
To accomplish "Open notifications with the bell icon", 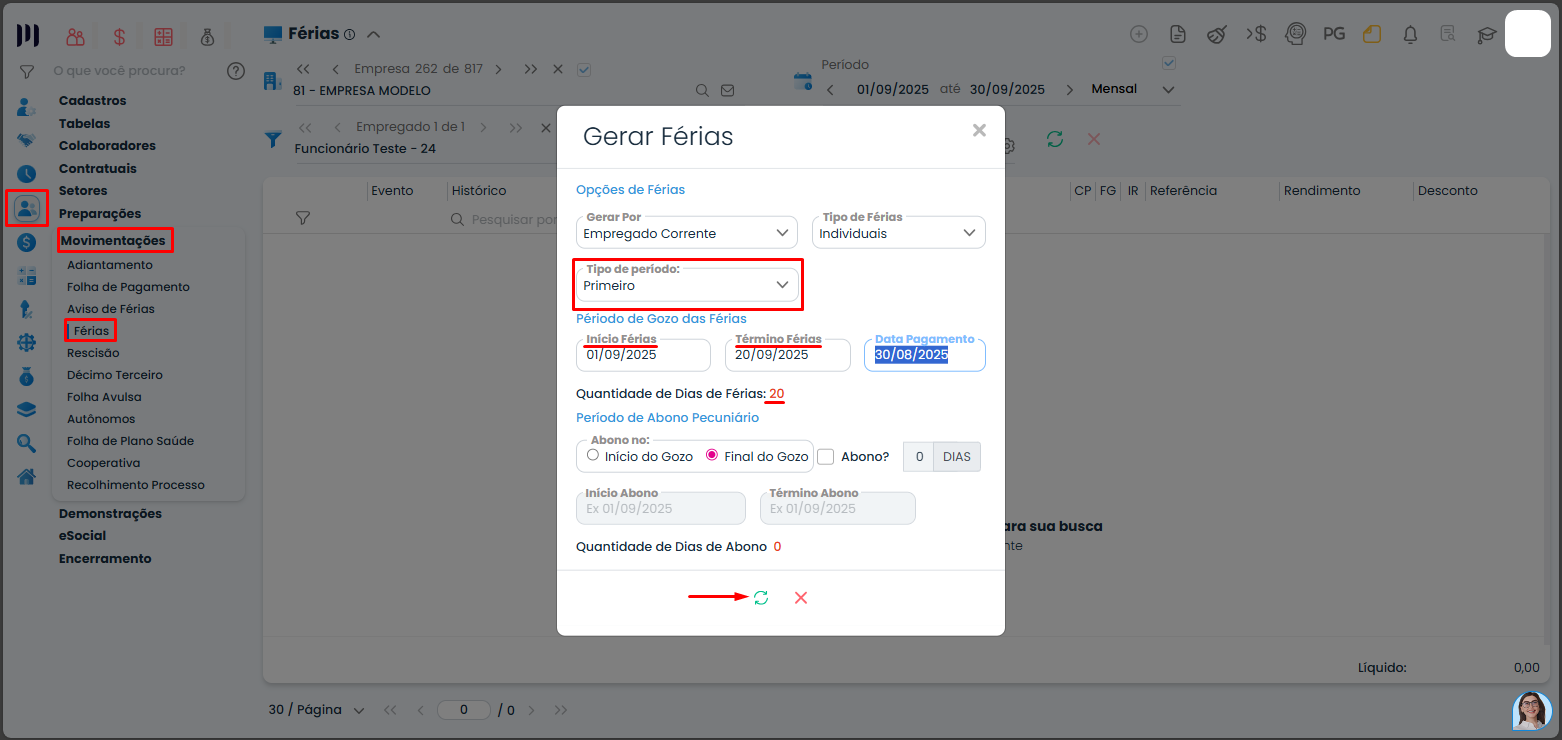I will 1411,35.
